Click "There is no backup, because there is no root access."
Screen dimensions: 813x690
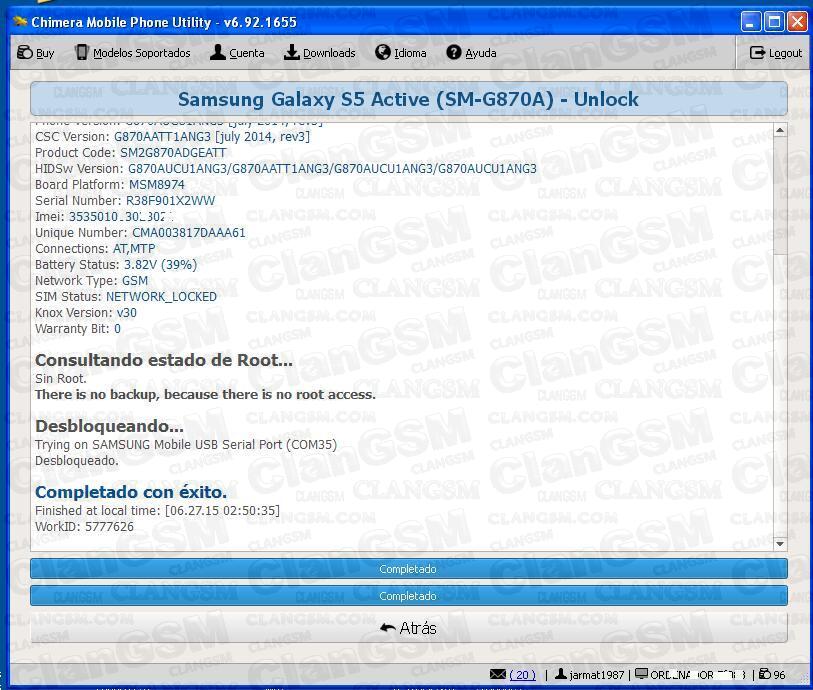pos(205,395)
